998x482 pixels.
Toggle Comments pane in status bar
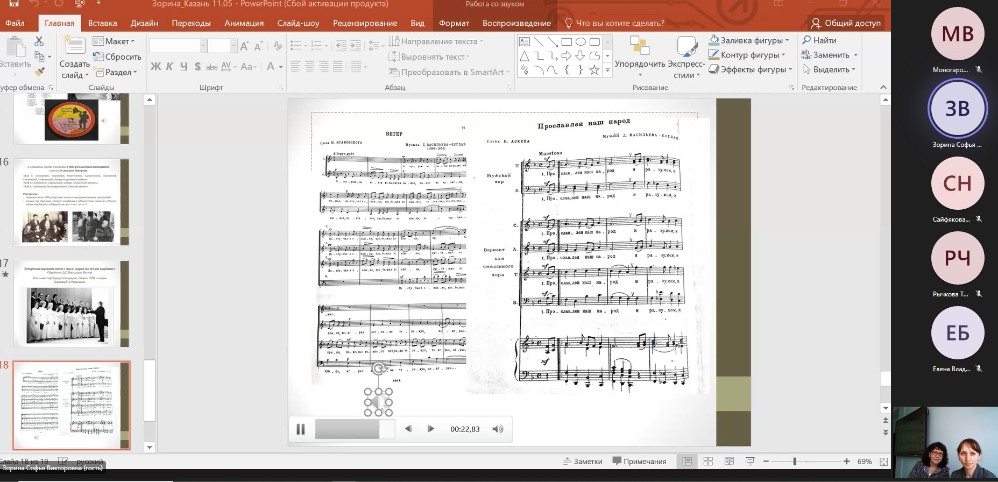point(639,462)
